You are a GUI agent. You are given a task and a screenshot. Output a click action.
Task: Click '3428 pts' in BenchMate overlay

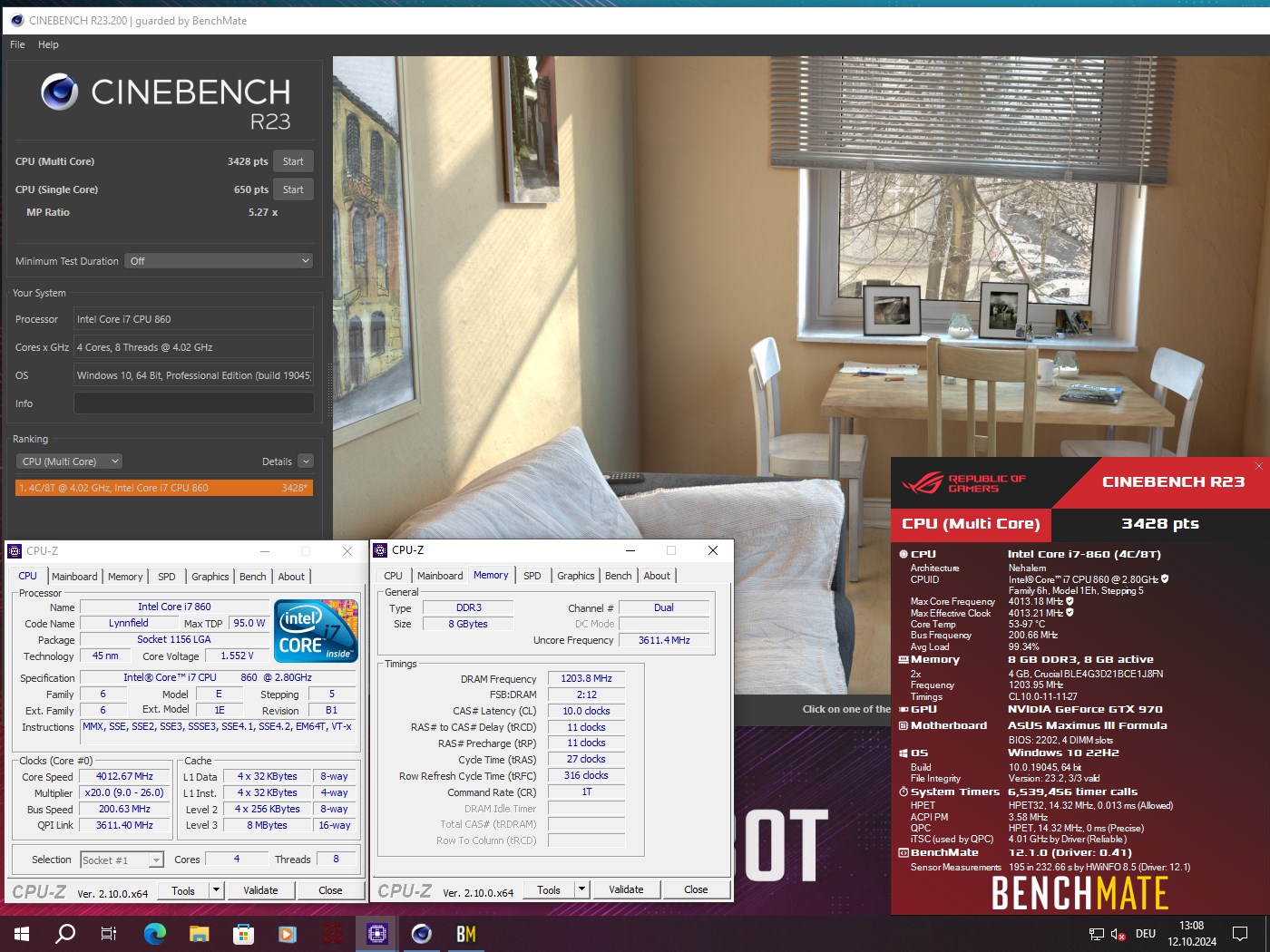(1160, 523)
